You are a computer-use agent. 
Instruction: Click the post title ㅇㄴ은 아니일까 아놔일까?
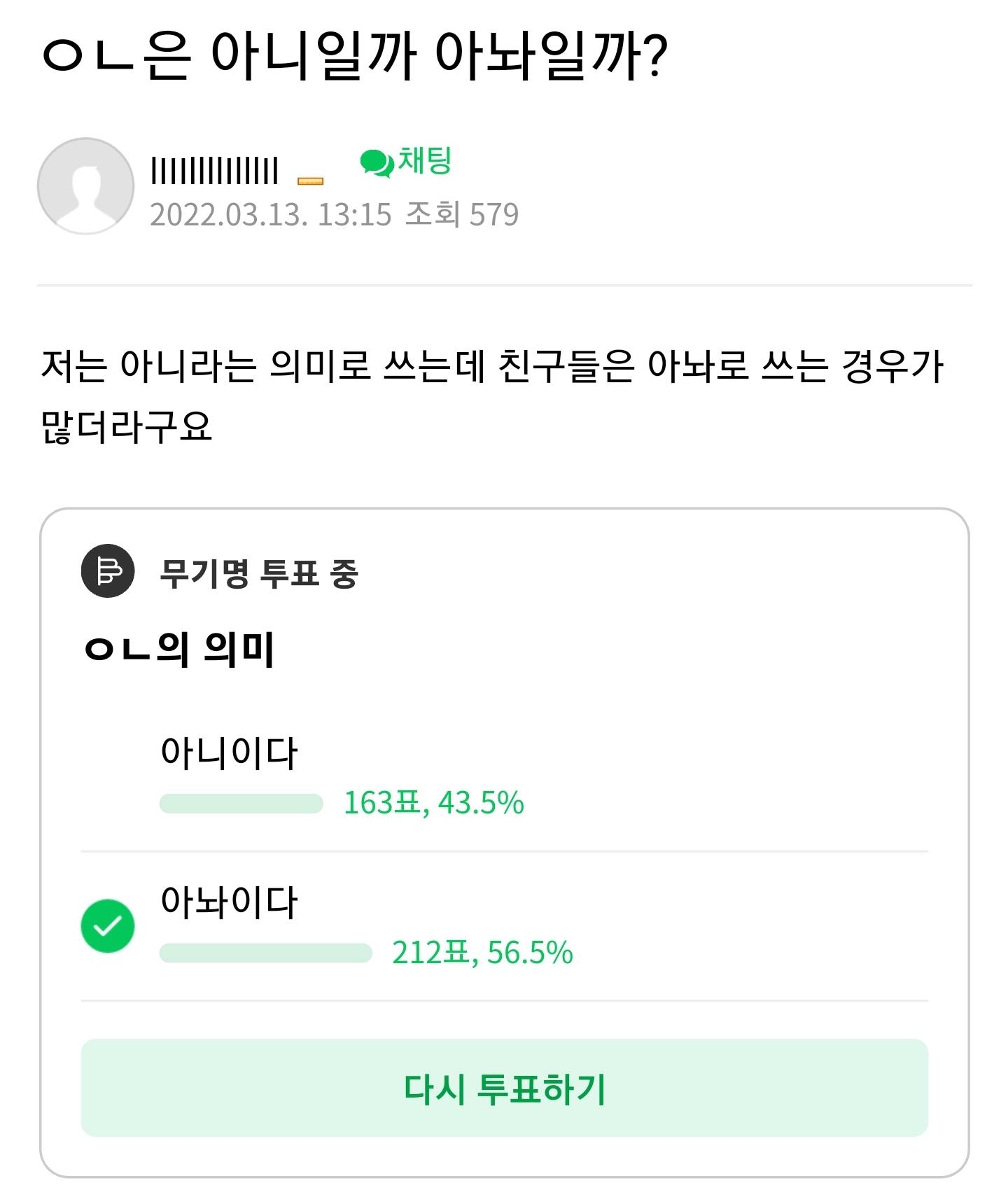[354, 56]
